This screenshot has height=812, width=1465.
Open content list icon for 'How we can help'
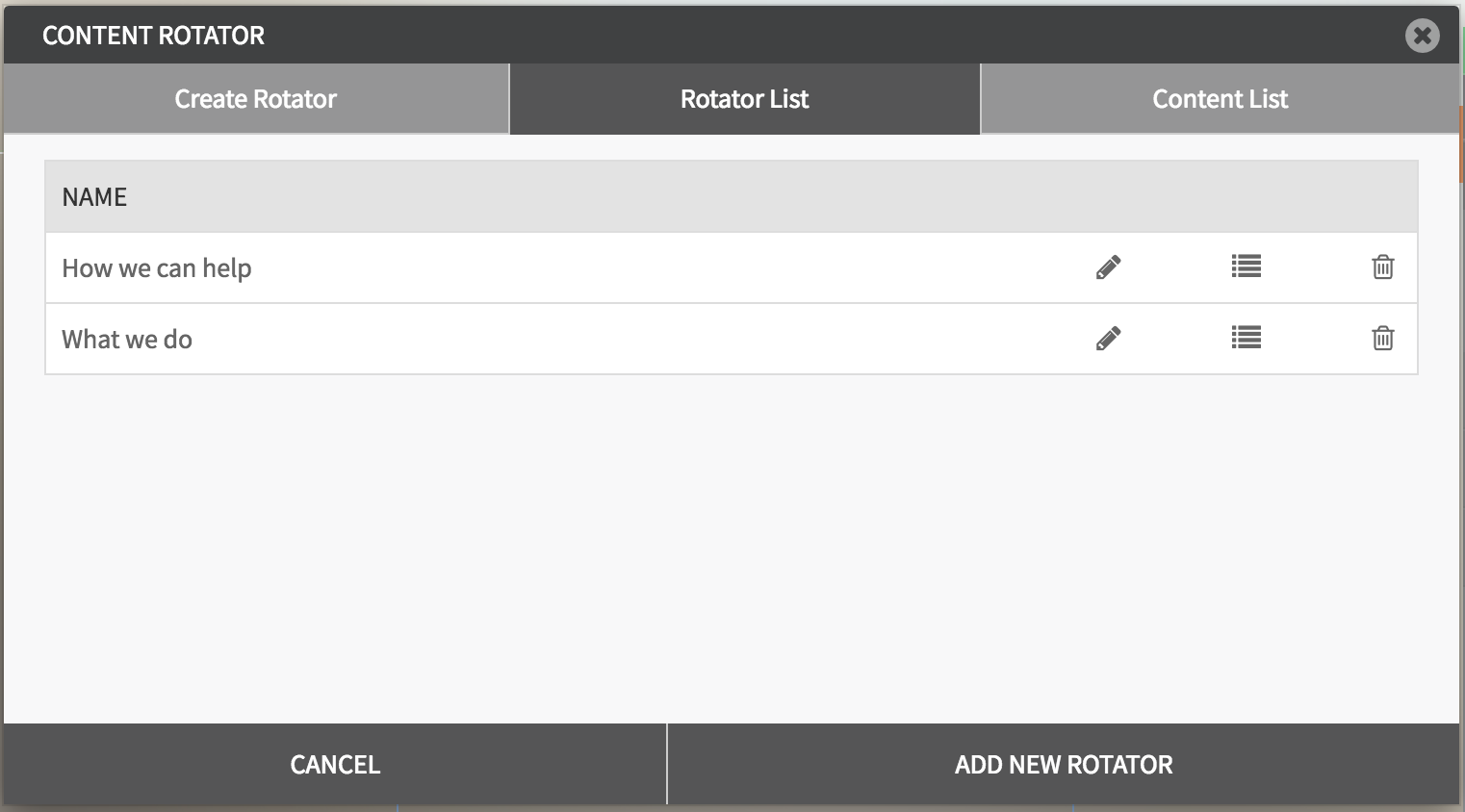coord(1246,266)
